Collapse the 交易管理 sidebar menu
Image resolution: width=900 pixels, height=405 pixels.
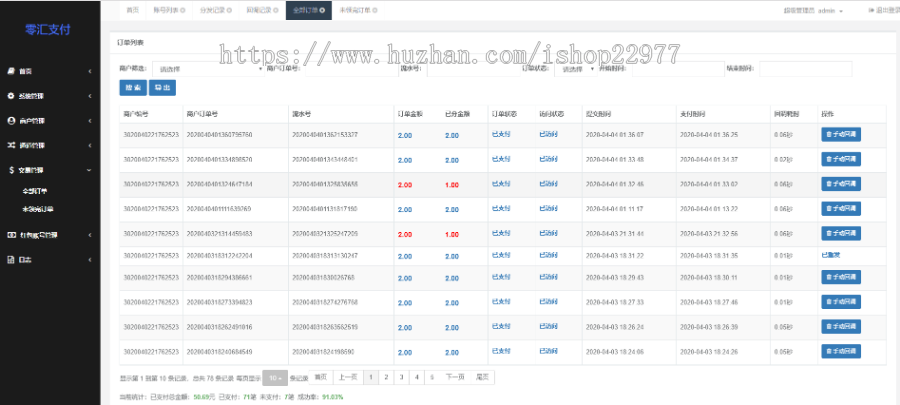click(89, 170)
